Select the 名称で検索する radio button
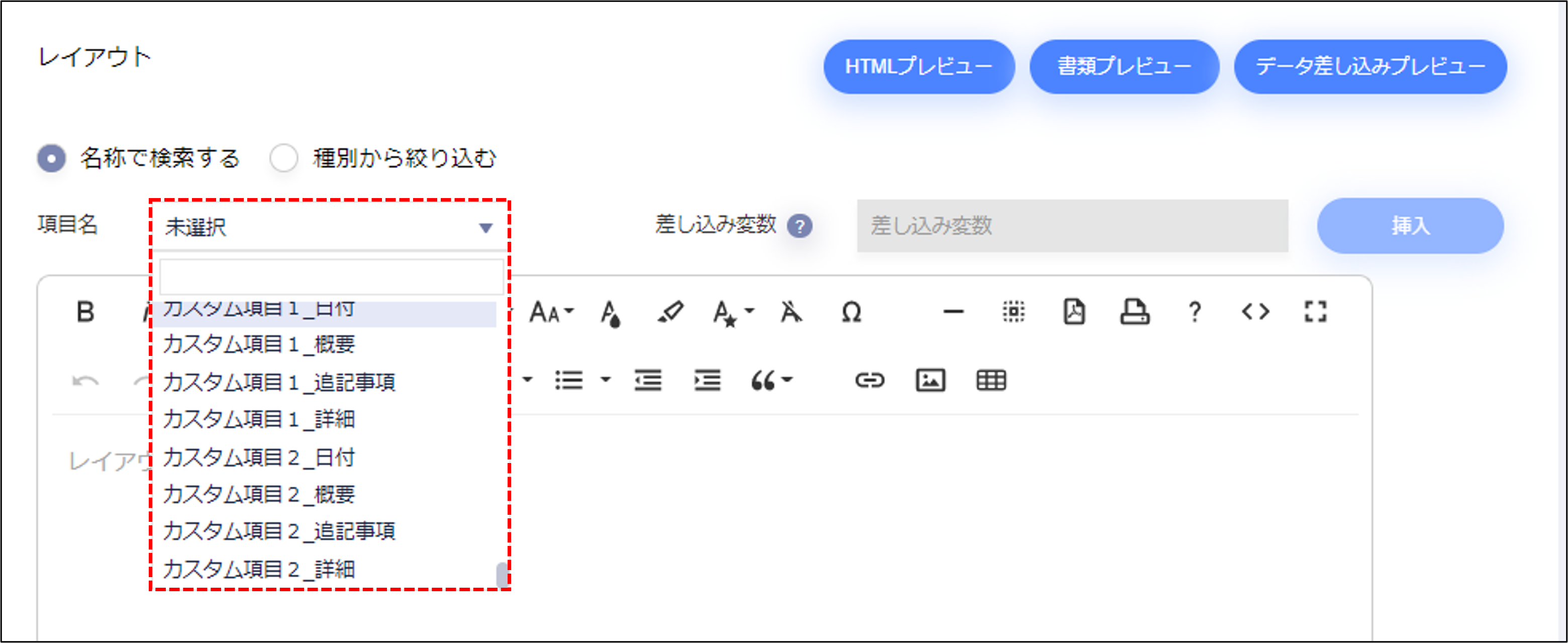This screenshot has width=1568, height=643. pos(52,158)
